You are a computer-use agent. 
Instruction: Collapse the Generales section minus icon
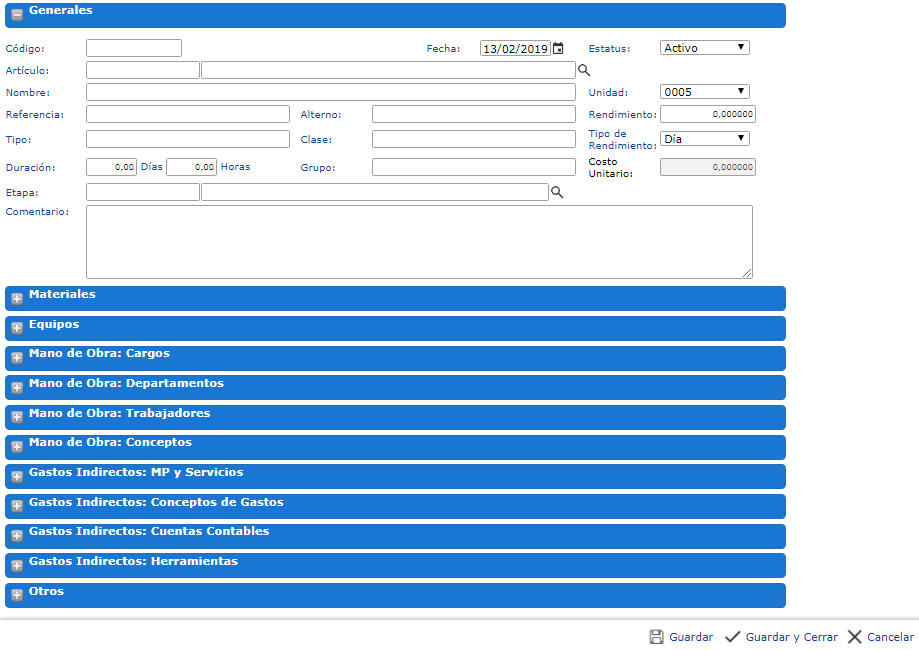click(x=17, y=15)
